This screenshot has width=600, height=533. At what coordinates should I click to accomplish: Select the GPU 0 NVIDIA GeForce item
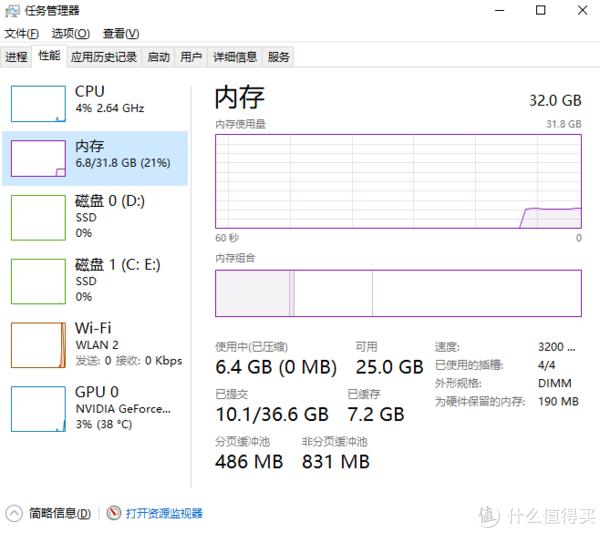coord(95,409)
